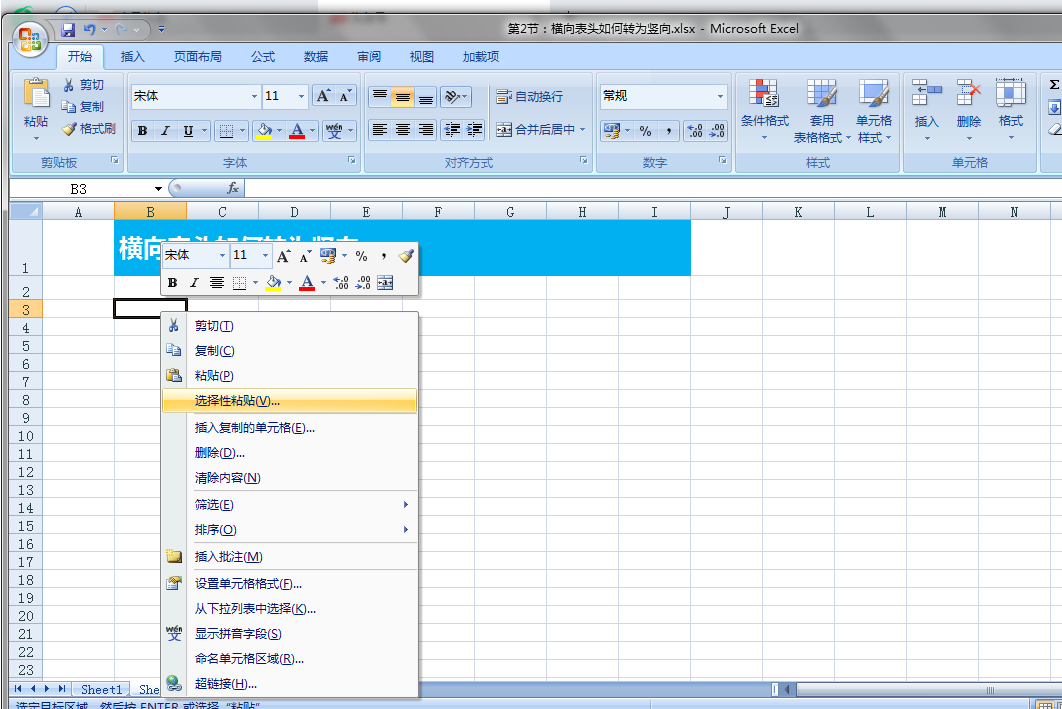The image size is (1062, 709).
Task: Toggle Italic in ribbon font group
Action: tap(165, 131)
